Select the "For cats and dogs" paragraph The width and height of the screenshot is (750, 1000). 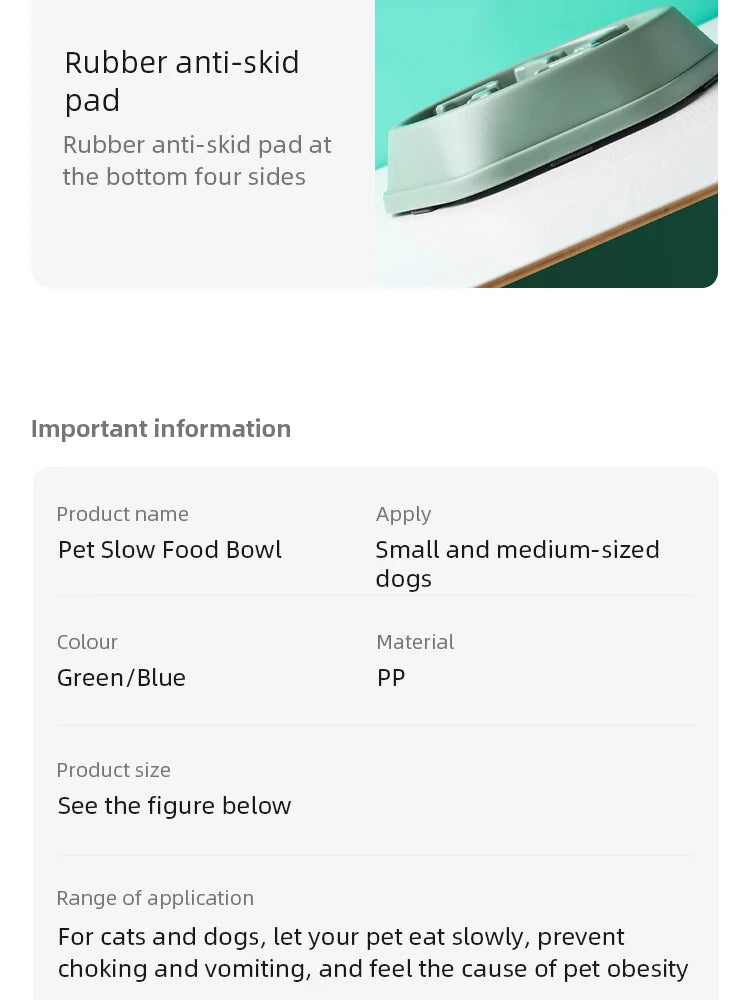(x=373, y=952)
